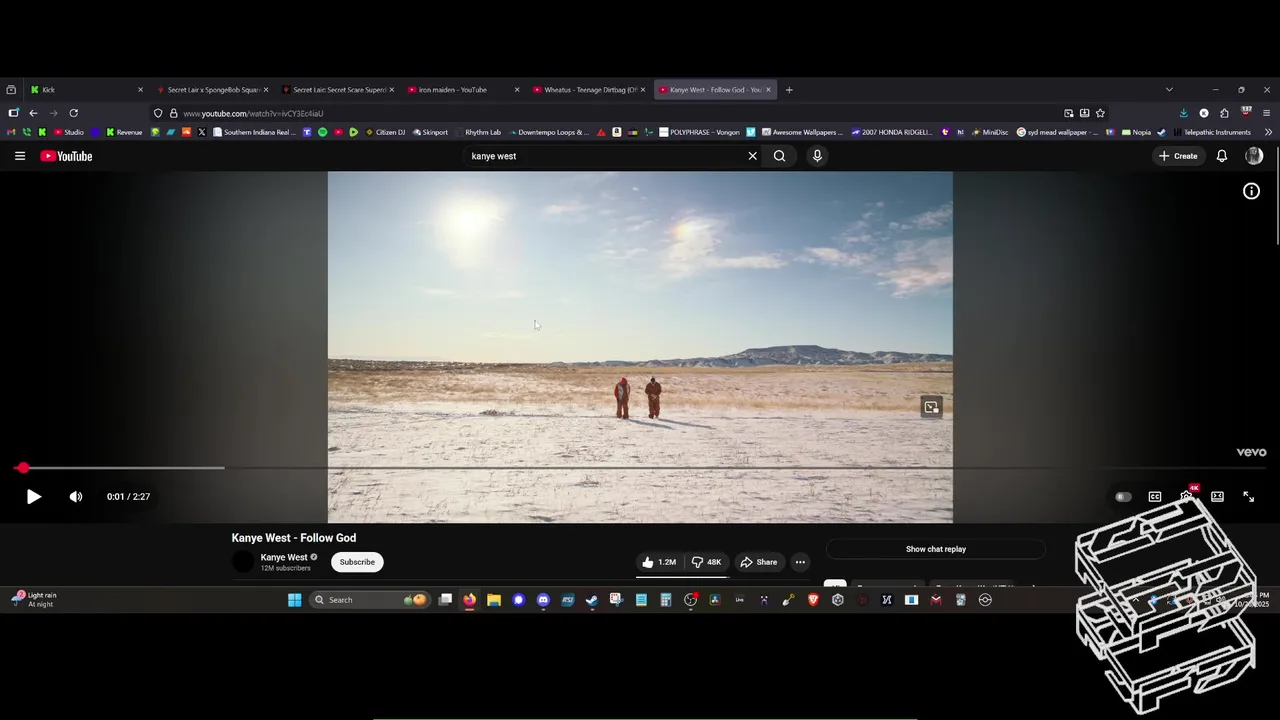Switch to theater mode in the player
Viewport: 1280px width, 720px height.
[x=1217, y=497]
